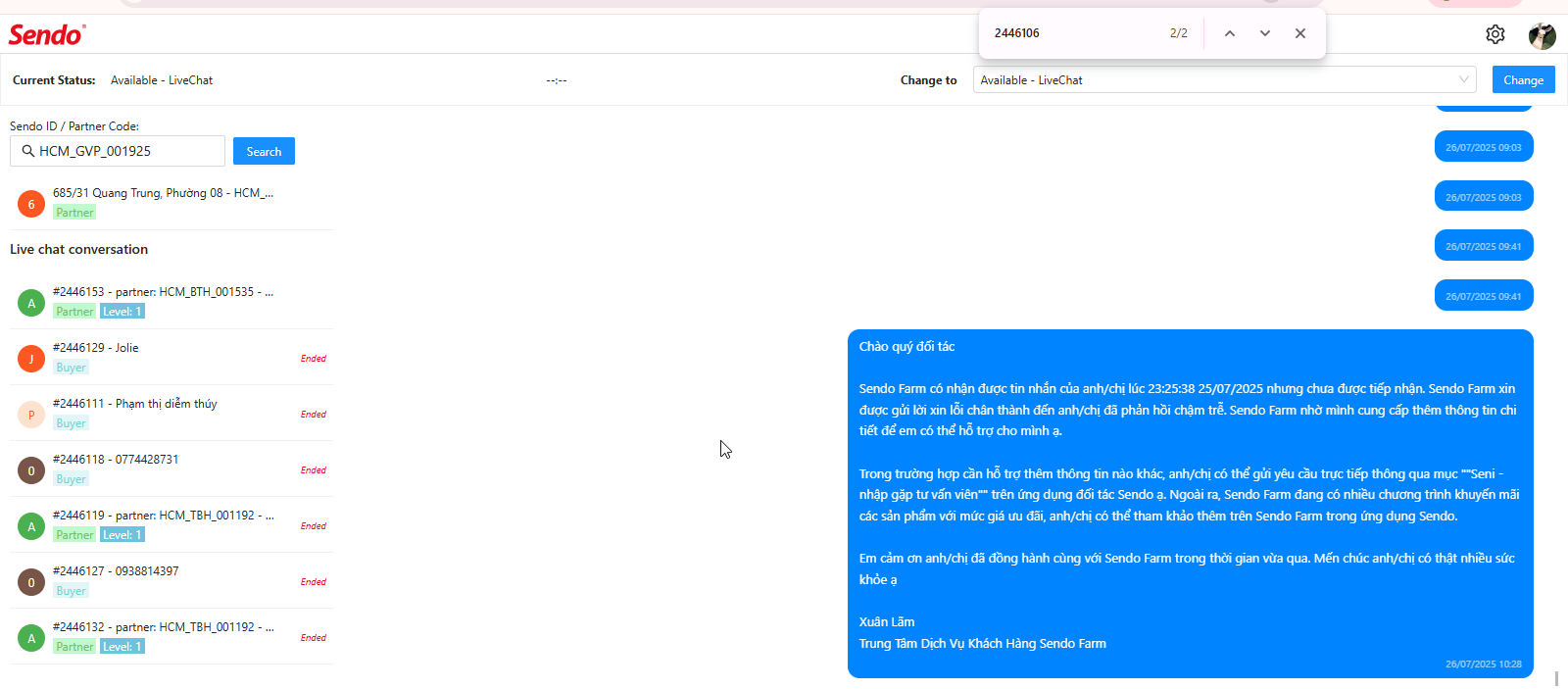
Task: Click P avatar of Phạm thị diễm thúy
Action: (31, 415)
